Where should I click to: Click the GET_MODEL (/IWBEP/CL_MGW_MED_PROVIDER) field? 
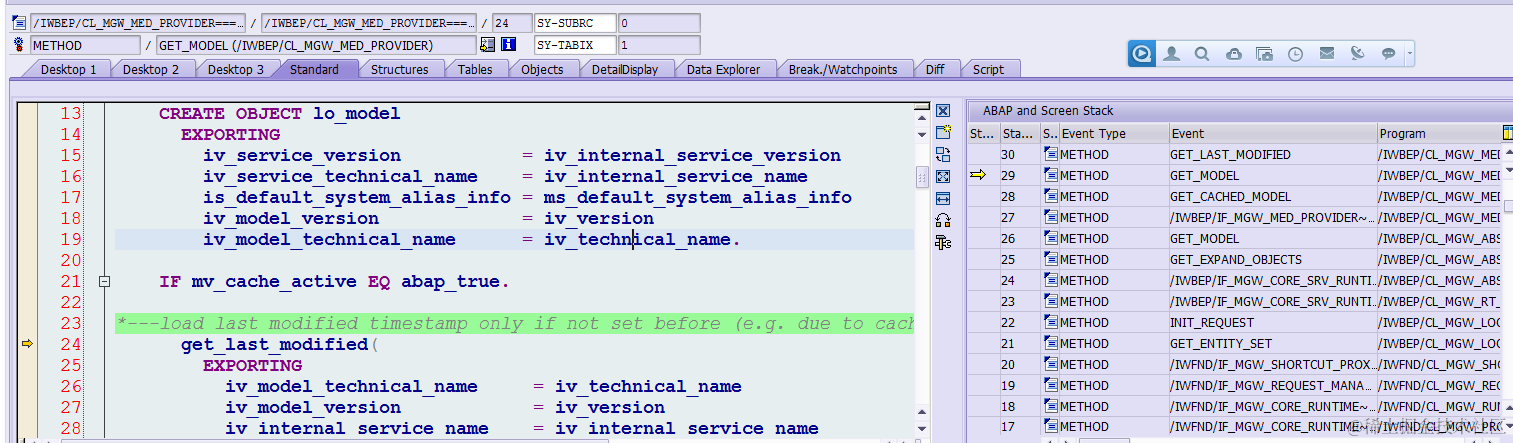(x=316, y=45)
